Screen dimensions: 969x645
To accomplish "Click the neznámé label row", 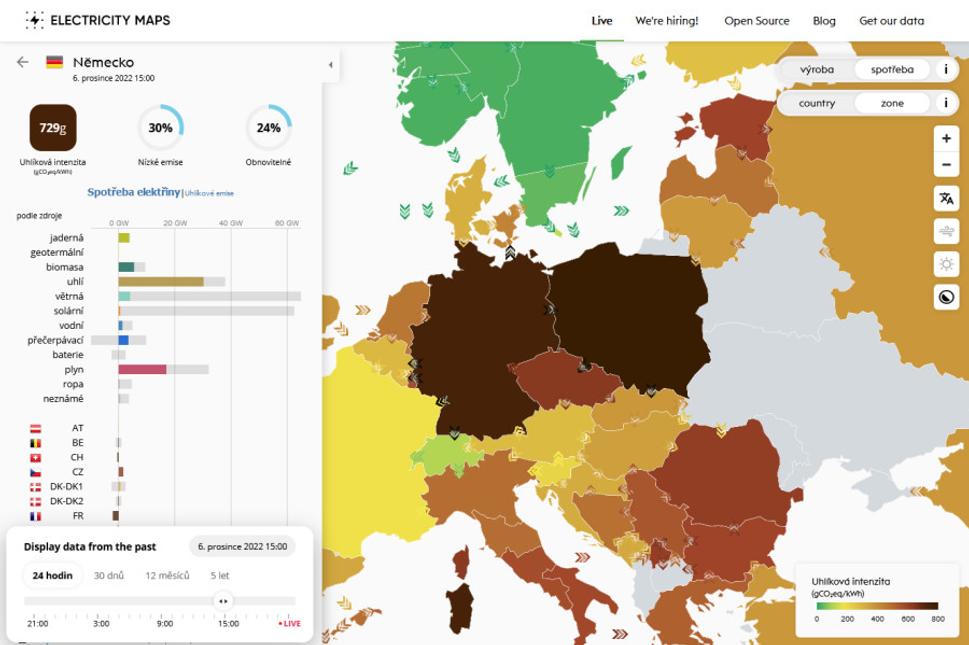I will 63,399.
